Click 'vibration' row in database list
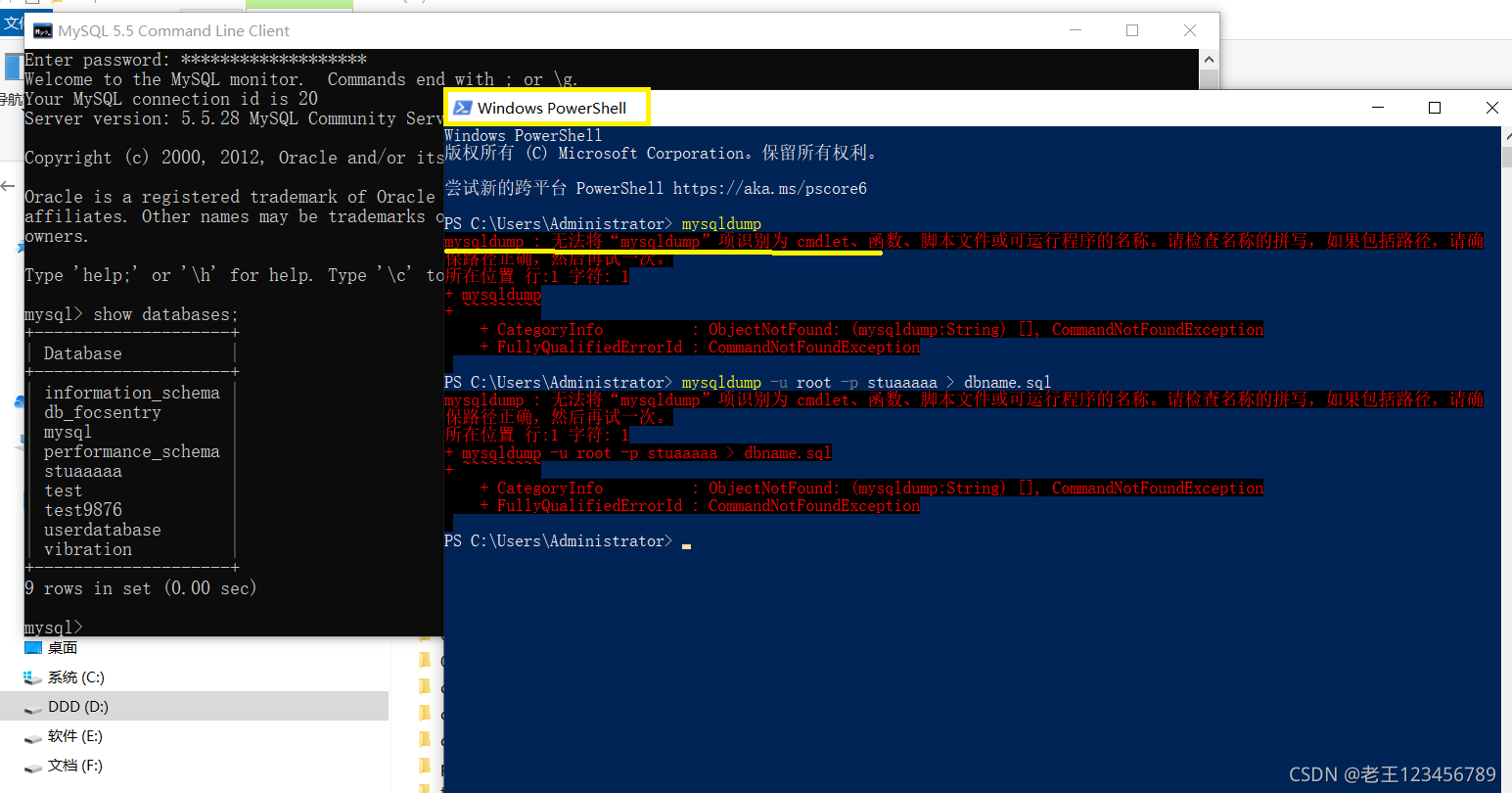 pyautogui.click(x=88, y=549)
